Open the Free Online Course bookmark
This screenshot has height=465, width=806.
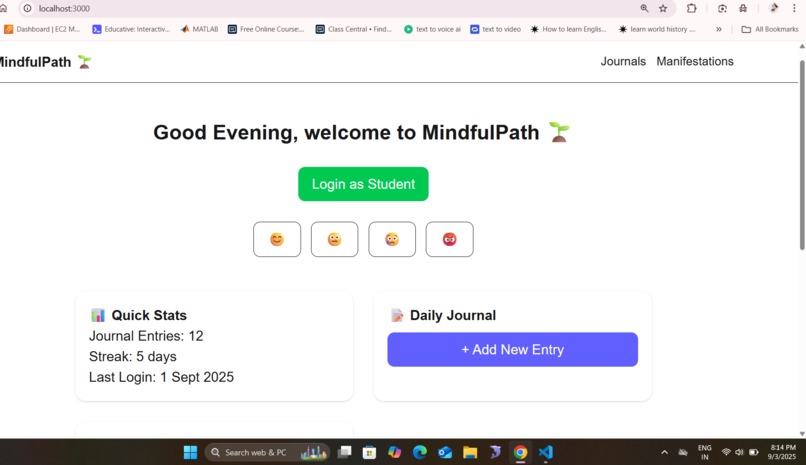(266, 29)
